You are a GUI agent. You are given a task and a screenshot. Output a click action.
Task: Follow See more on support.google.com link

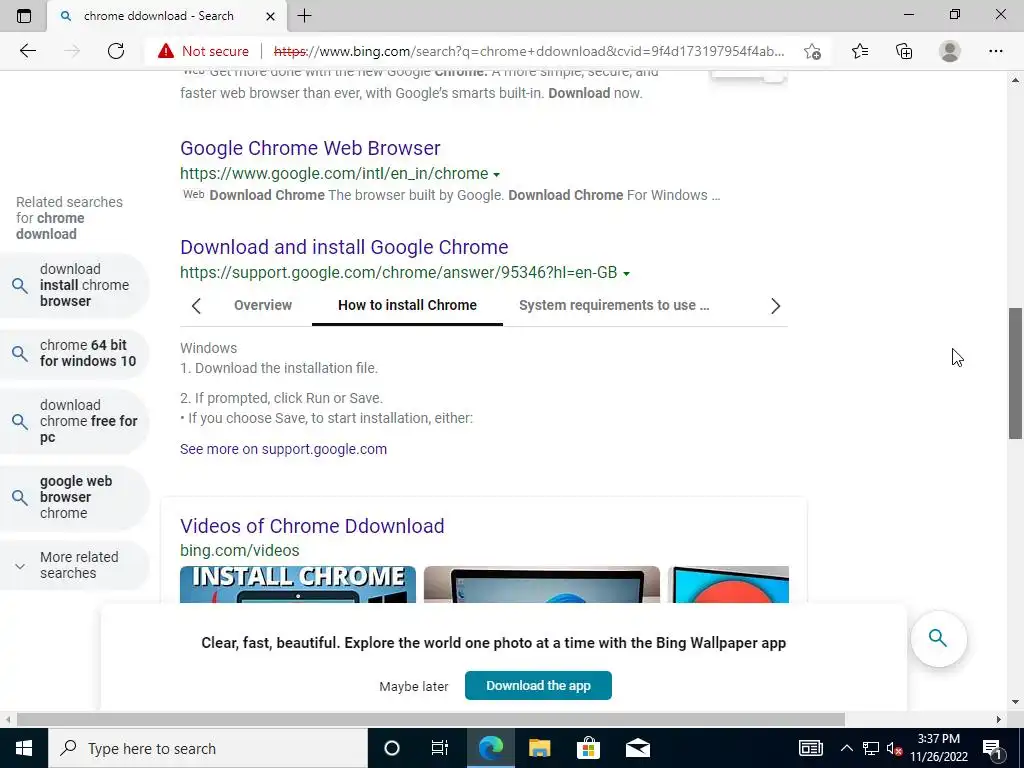pos(283,449)
